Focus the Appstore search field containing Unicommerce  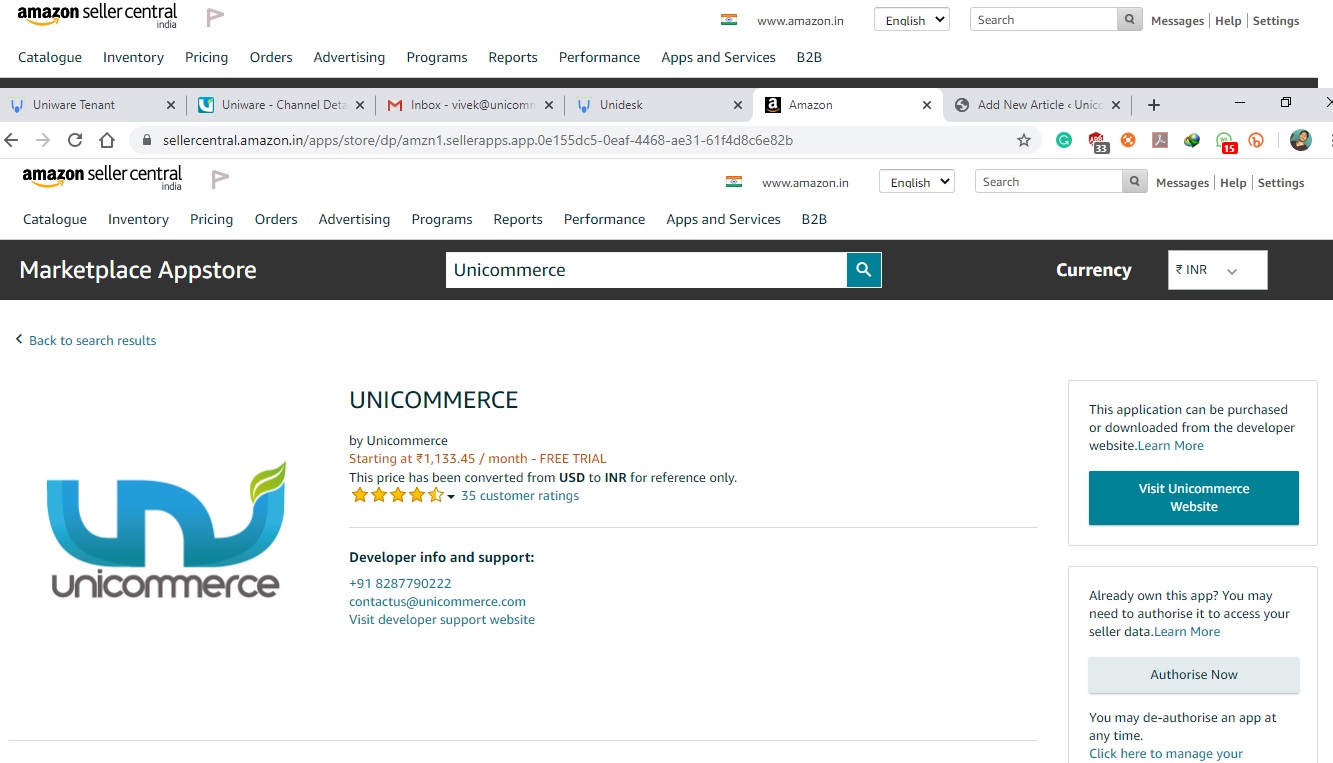(646, 270)
